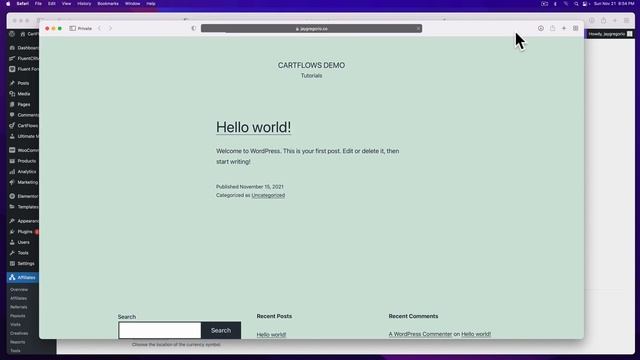Image resolution: width=640 pixels, height=360 pixels.
Task: Click the Settings icon in sidebar
Action: pos(12,263)
